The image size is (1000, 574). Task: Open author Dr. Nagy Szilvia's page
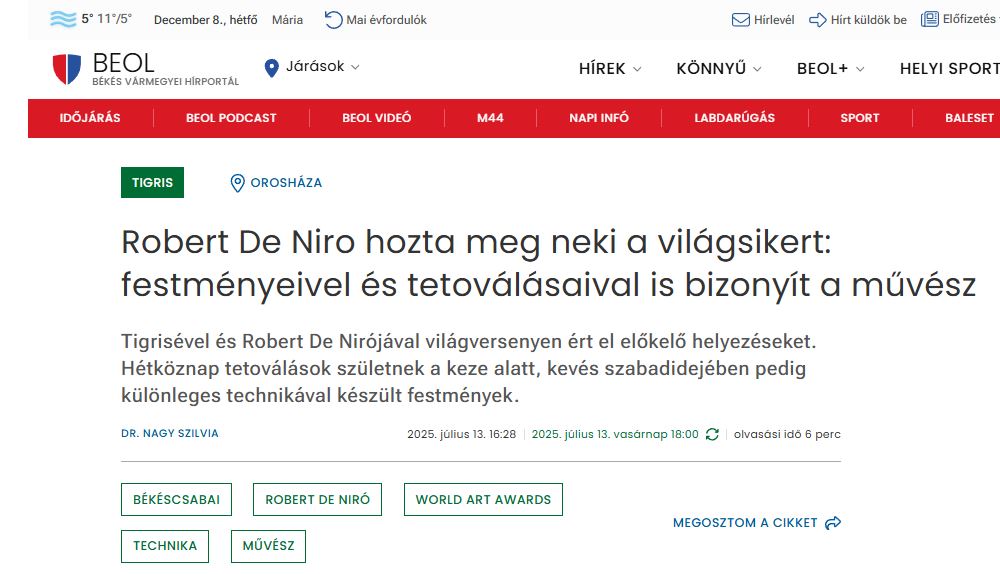pos(169,434)
